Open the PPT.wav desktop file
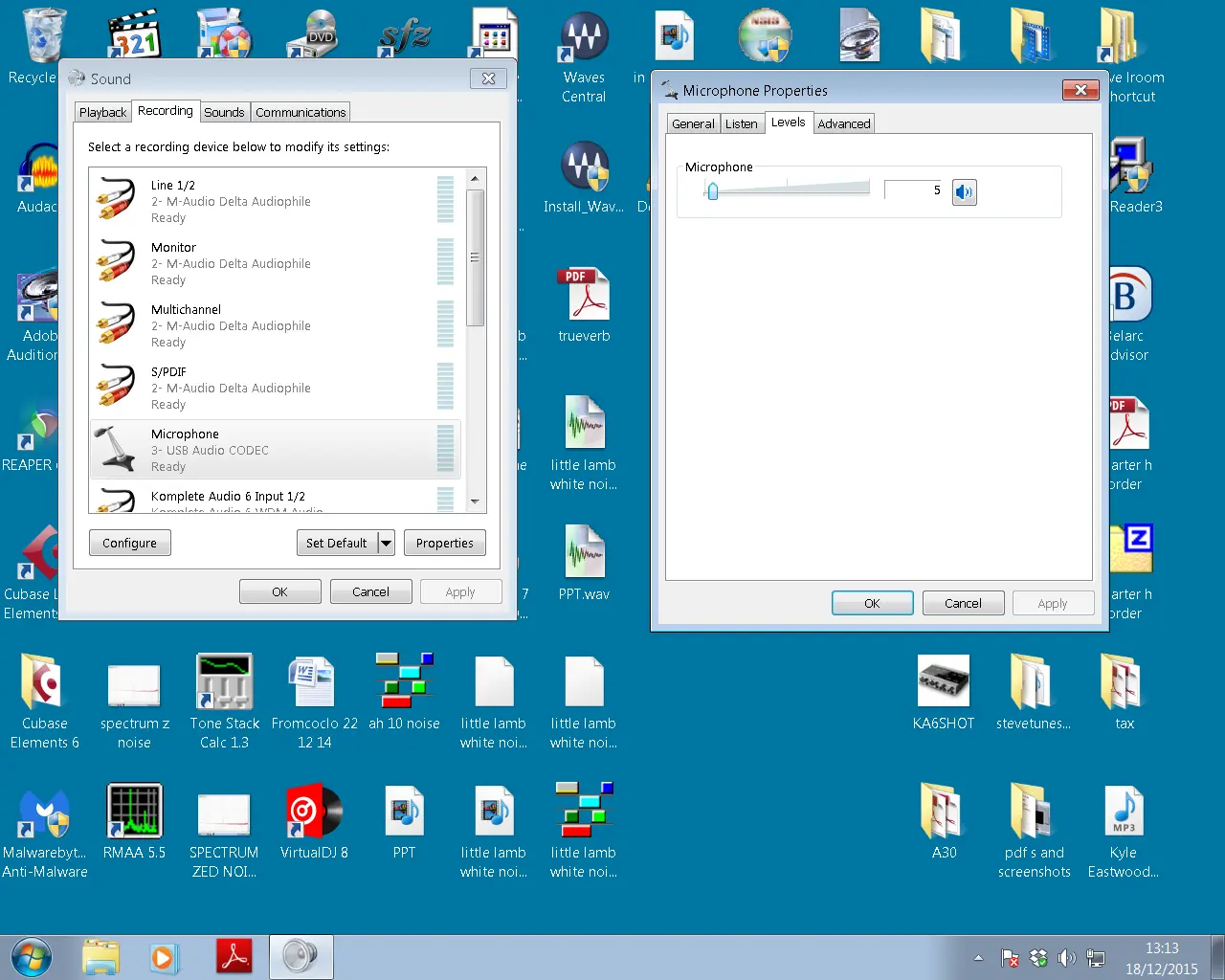 584,563
